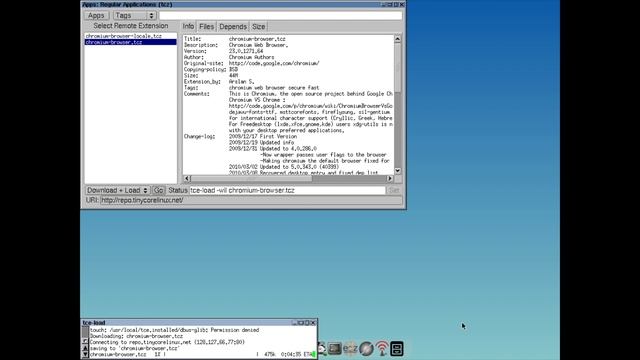Expand the Download + Load dropdown
640x360 pixels.
point(117,191)
